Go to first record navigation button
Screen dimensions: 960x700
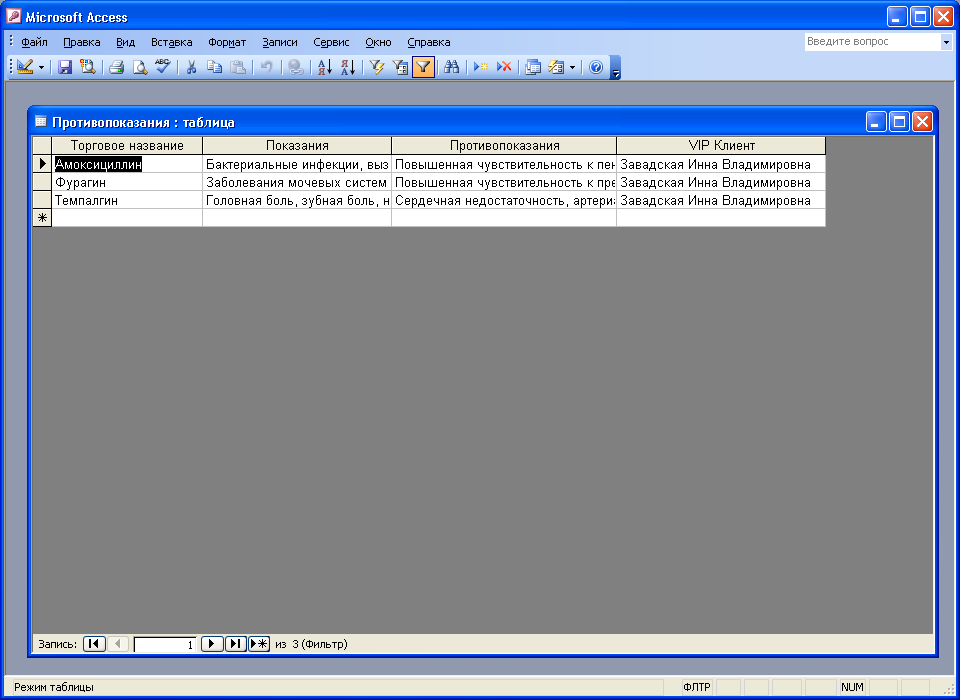click(x=94, y=644)
